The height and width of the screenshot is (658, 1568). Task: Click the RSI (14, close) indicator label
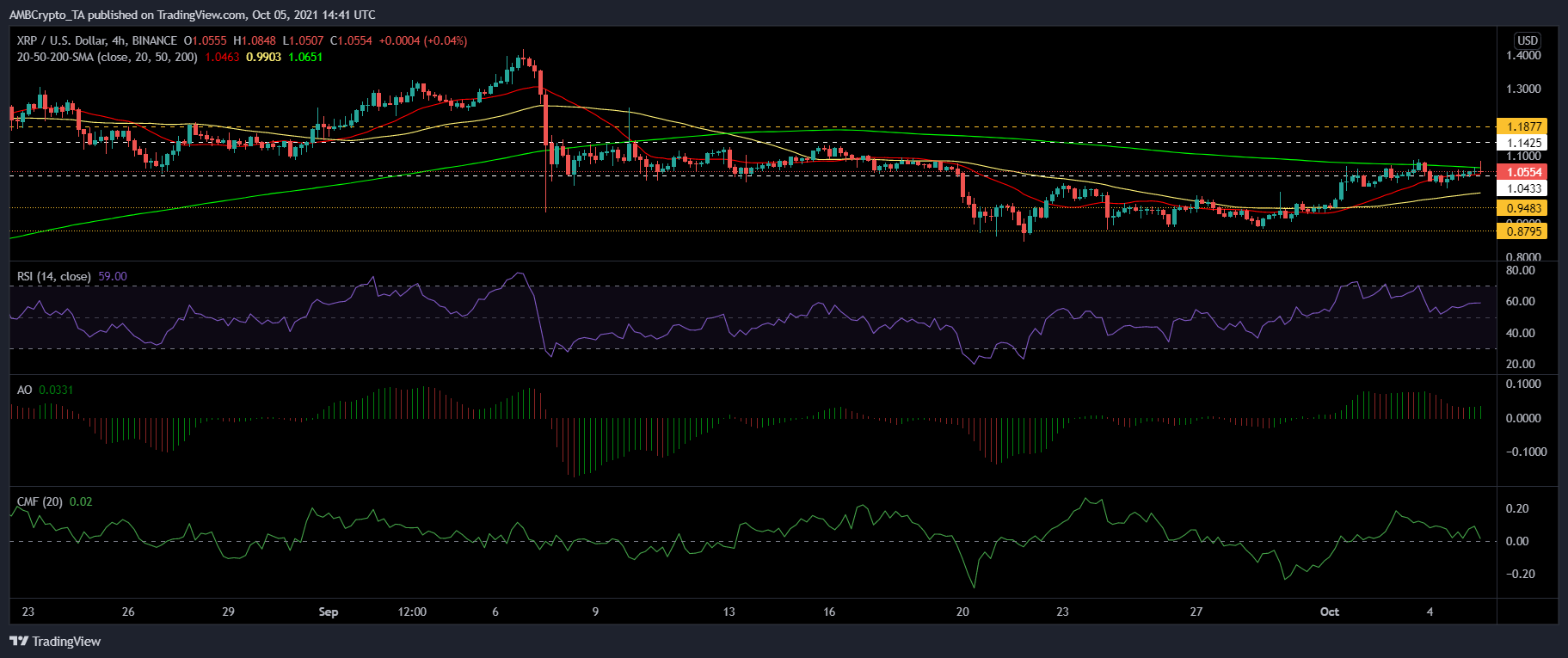coord(54,276)
